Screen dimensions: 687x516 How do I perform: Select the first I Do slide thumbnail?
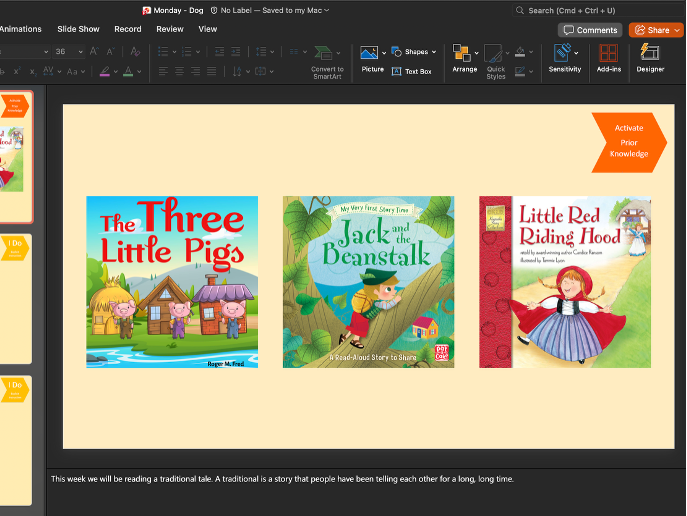(x=16, y=299)
